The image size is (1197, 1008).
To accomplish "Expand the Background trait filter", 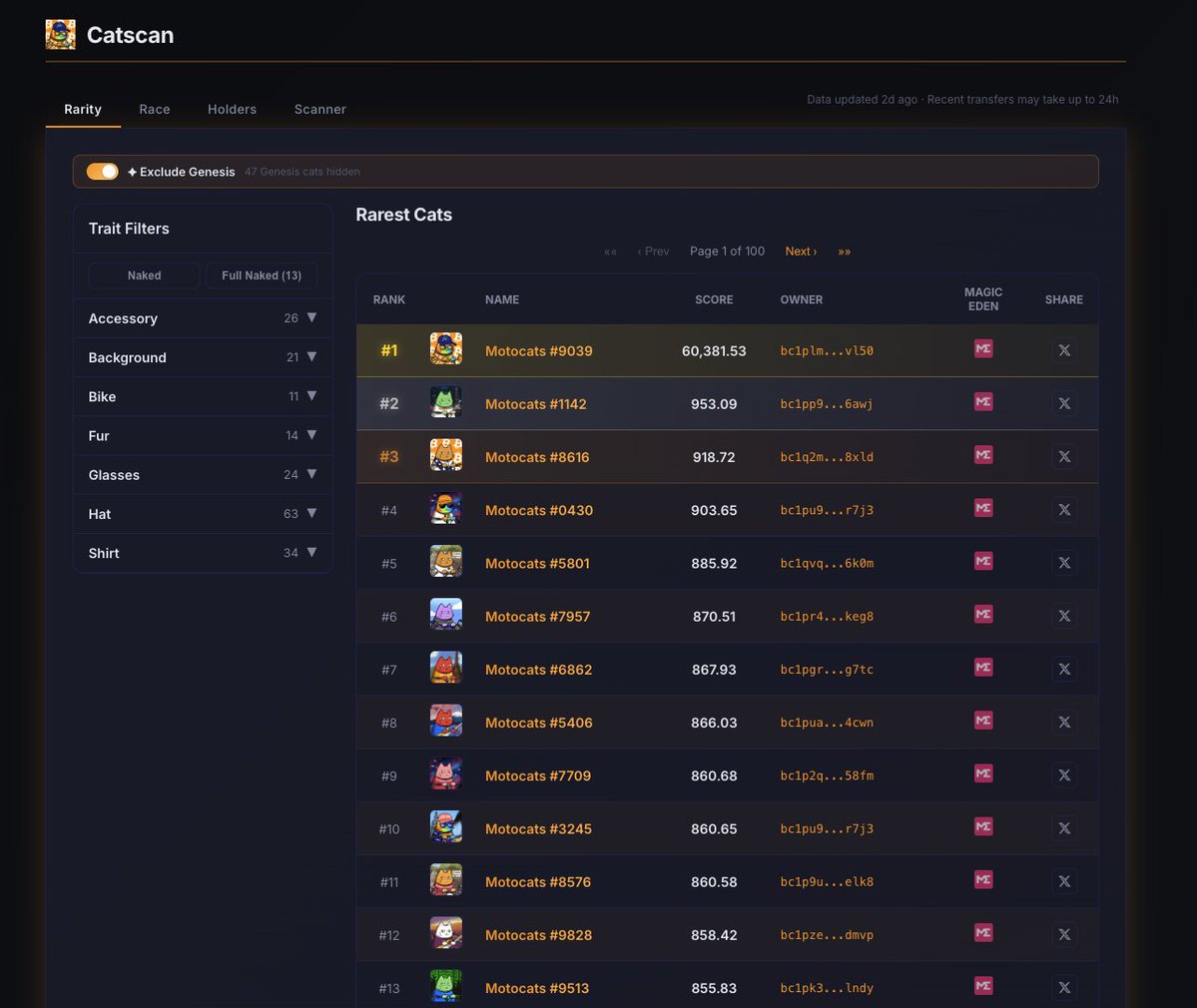I will pos(203,357).
